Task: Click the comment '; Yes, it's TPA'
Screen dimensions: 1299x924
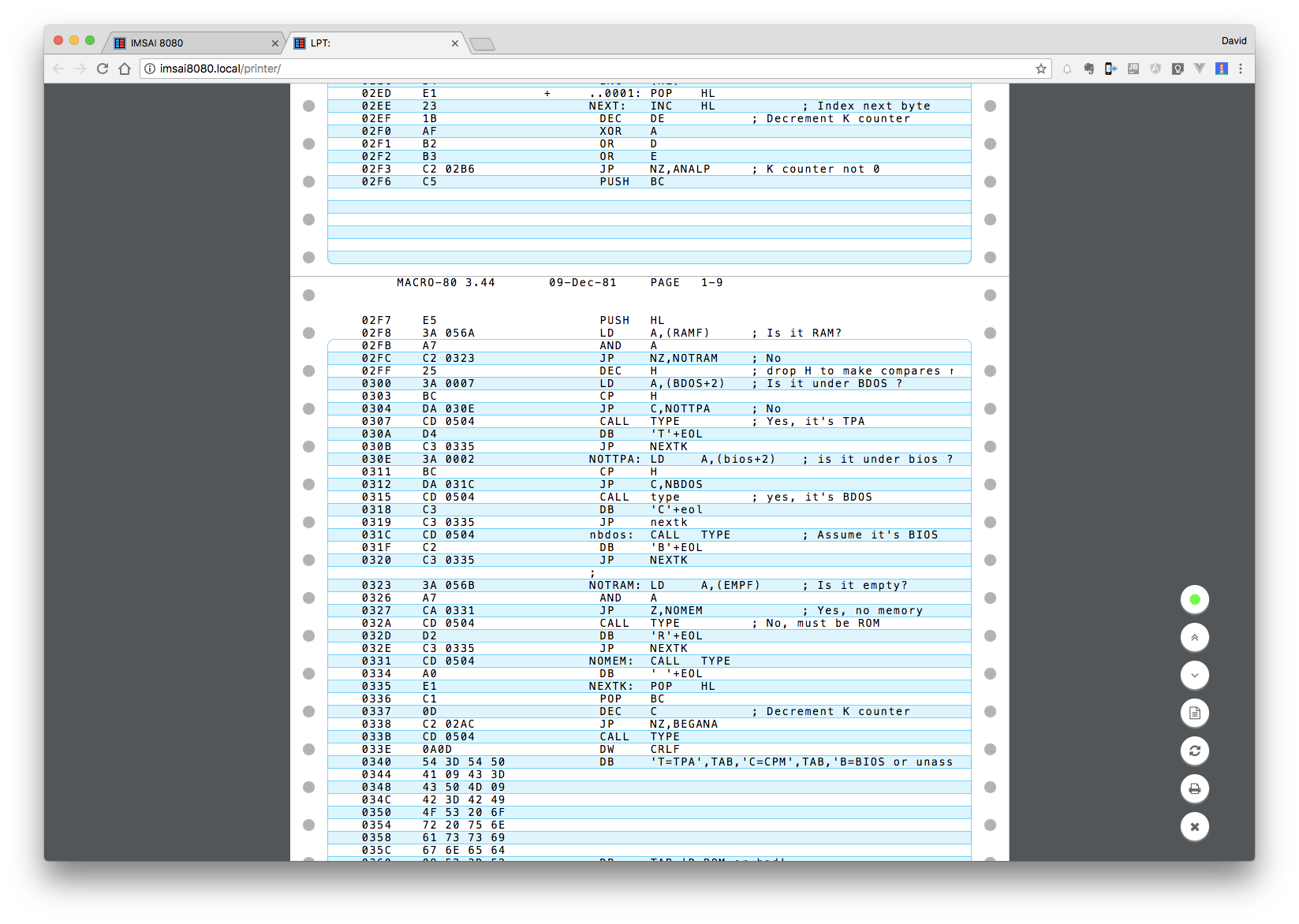Action: pos(808,421)
